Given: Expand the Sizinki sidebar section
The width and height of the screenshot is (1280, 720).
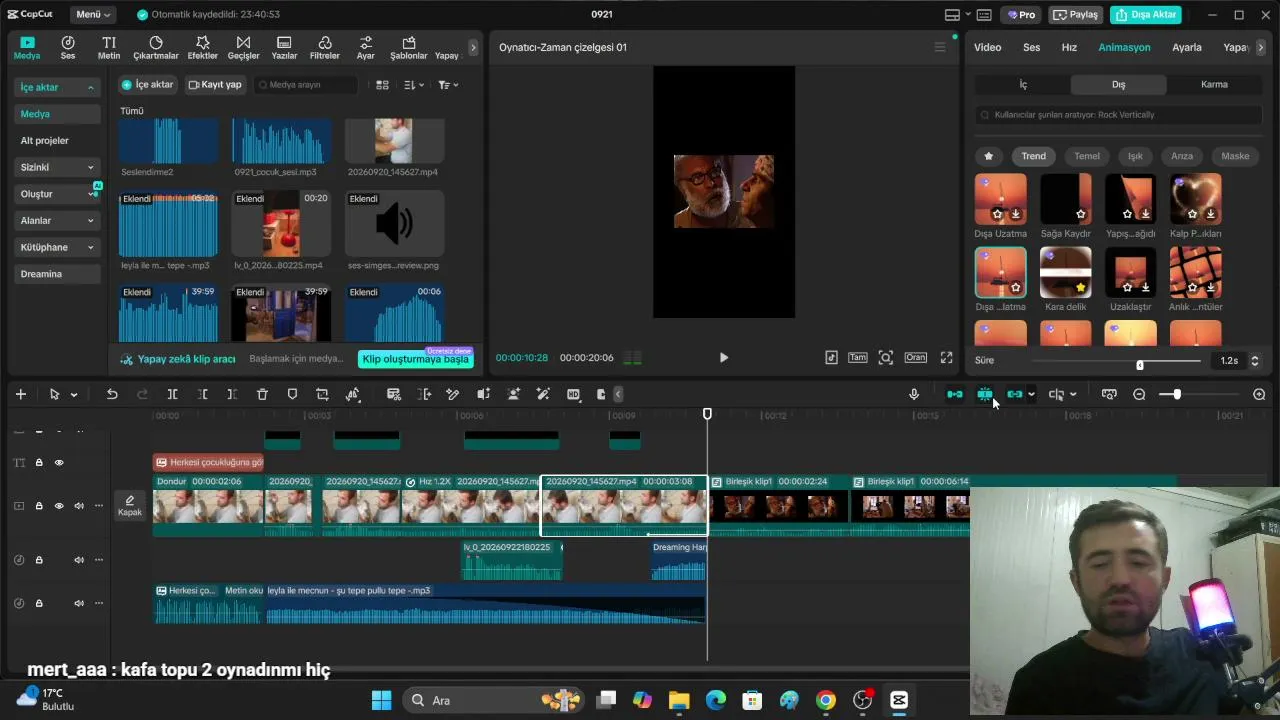Looking at the screenshot, I should tap(57, 167).
